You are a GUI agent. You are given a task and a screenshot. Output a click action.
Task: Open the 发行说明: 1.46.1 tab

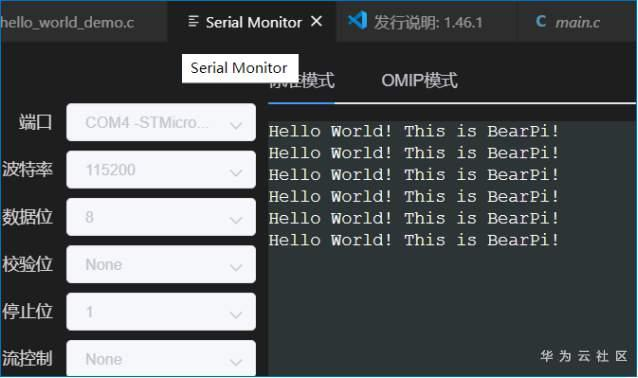[427, 22]
